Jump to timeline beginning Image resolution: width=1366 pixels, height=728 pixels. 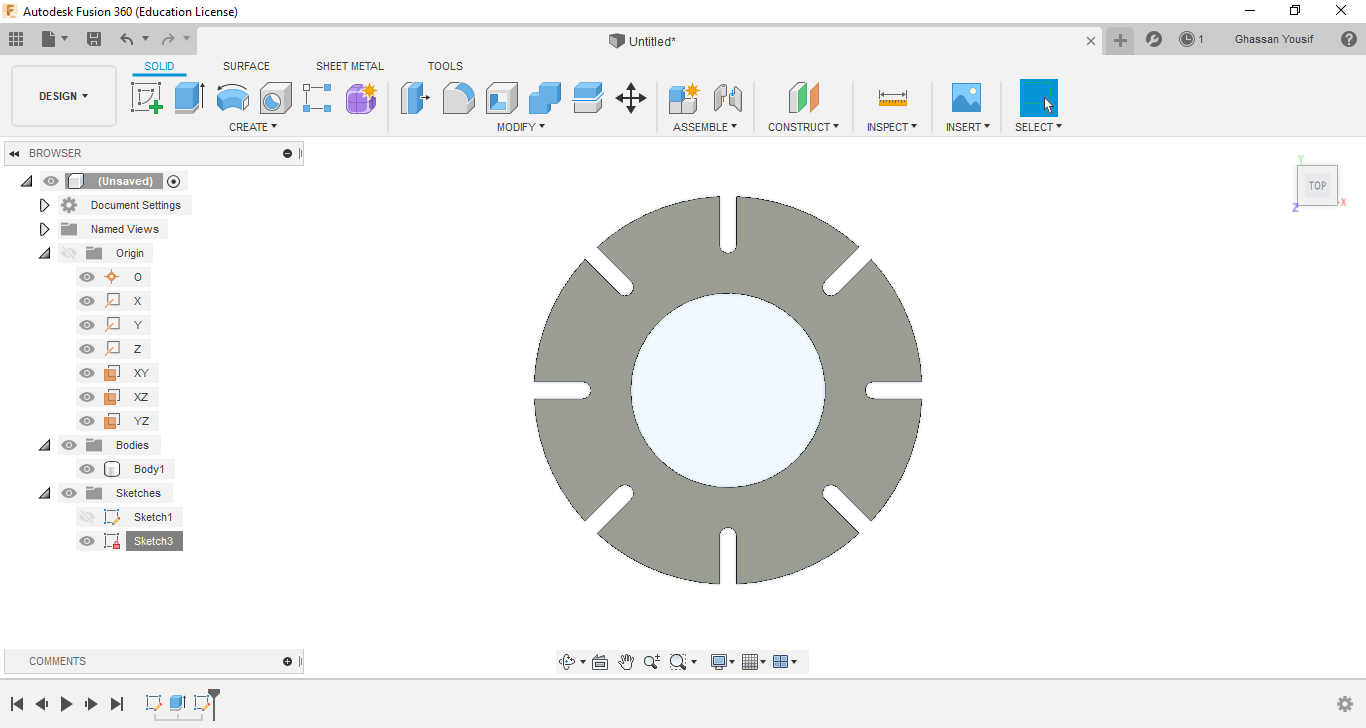[x=17, y=704]
